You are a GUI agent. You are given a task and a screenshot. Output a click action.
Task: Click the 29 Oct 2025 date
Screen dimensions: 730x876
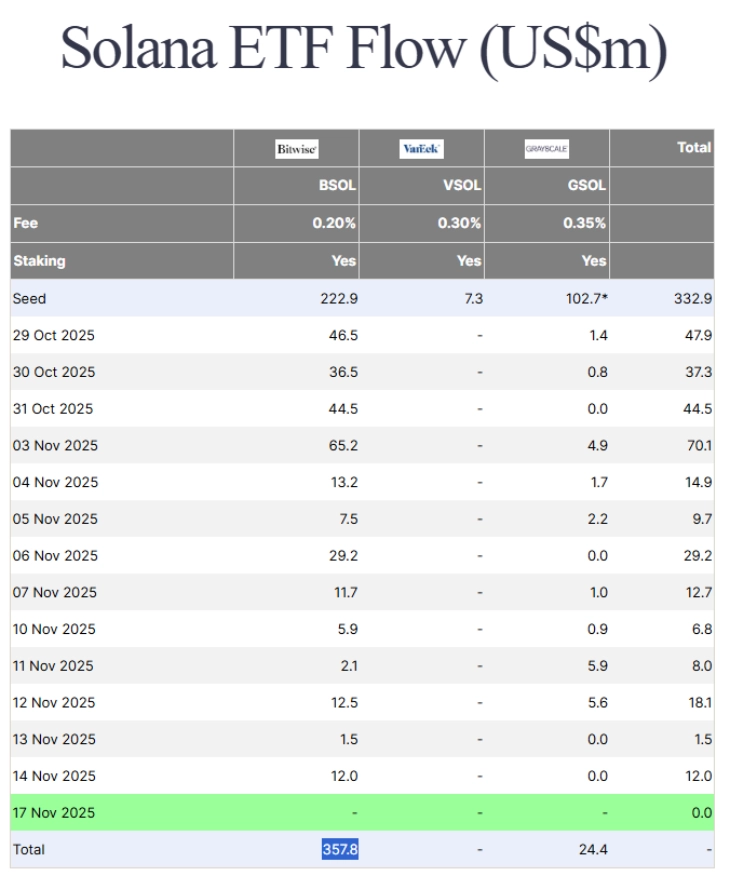(x=54, y=335)
